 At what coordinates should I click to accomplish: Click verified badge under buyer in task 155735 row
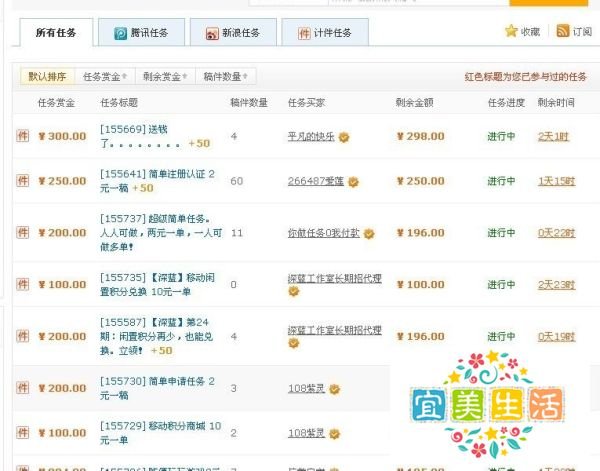point(293,291)
